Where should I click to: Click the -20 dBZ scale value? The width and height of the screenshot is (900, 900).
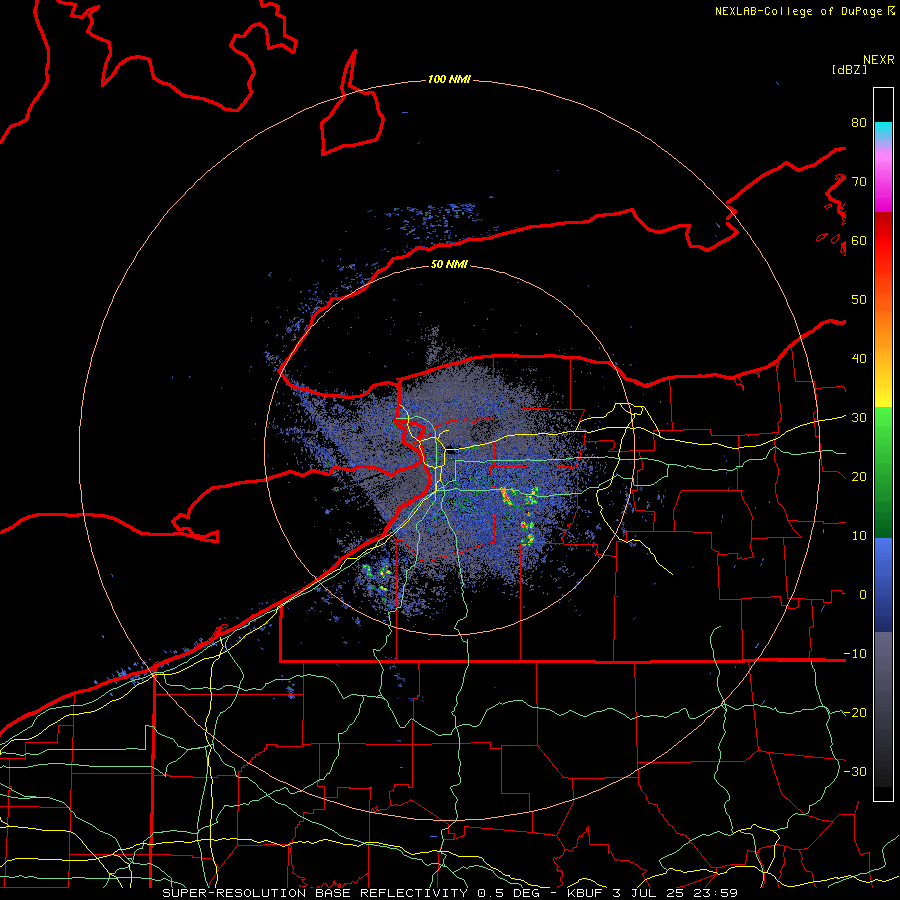pos(855,713)
